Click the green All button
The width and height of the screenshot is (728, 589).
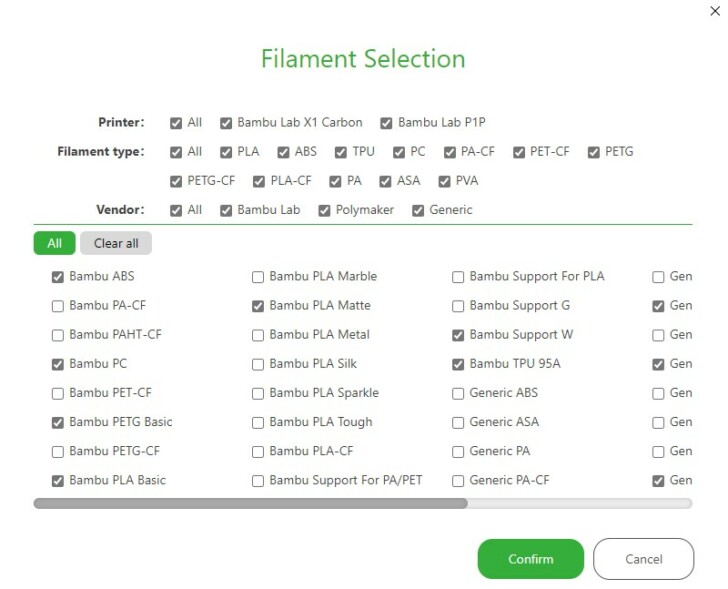pyautogui.click(x=54, y=243)
